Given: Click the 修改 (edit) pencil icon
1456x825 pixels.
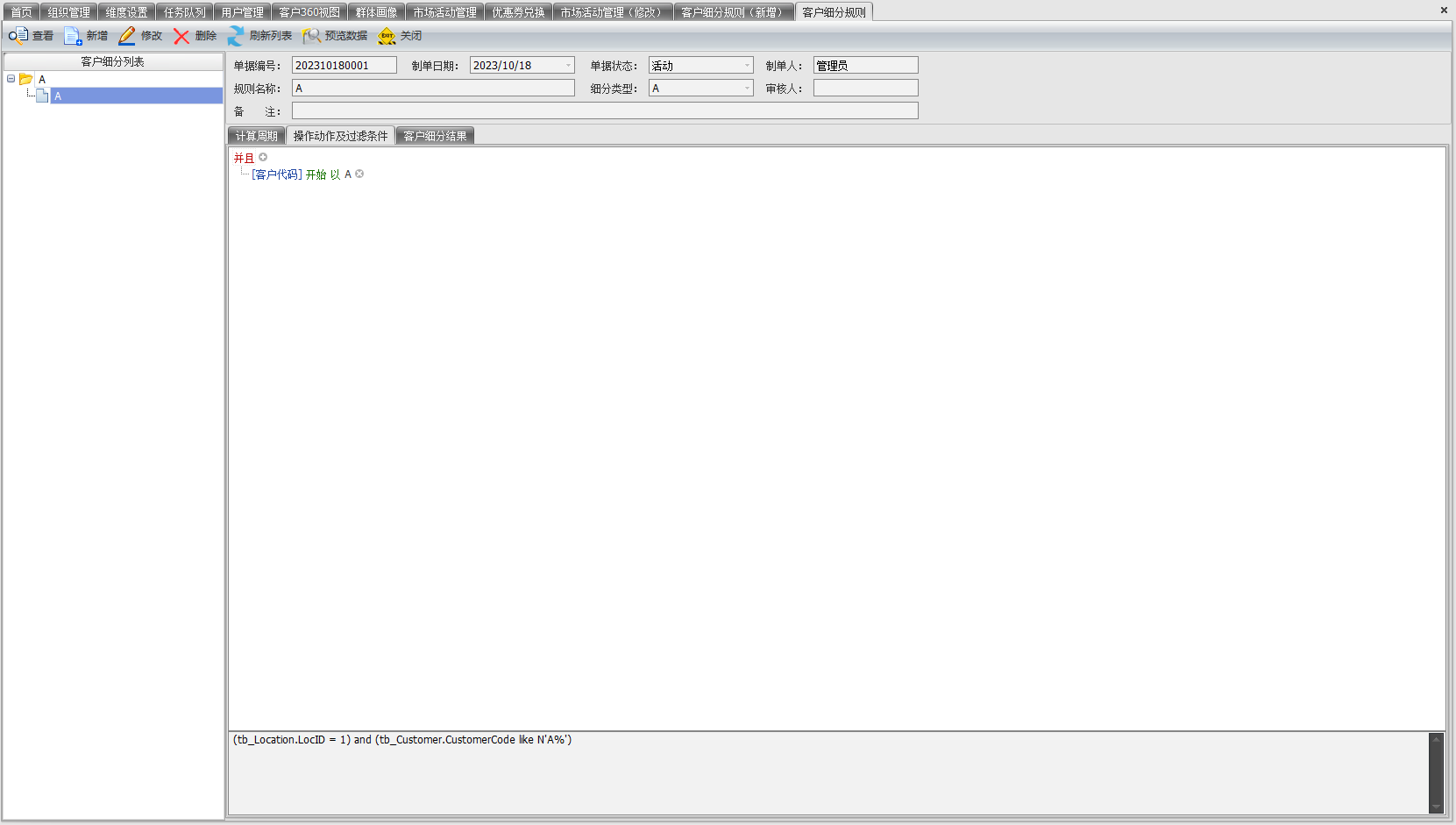Looking at the screenshot, I should [x=127, y=36].
